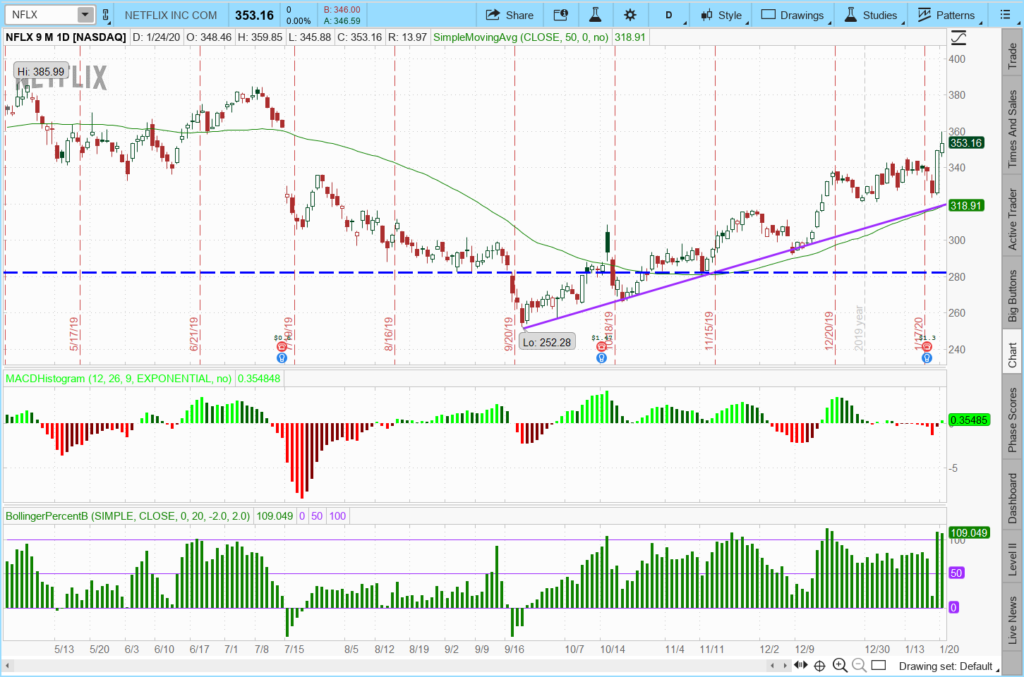This screenshot has height=677, width=1024.
Task: Click the NETFLIX INC COM company name
Action: click(x=170, y=14)
